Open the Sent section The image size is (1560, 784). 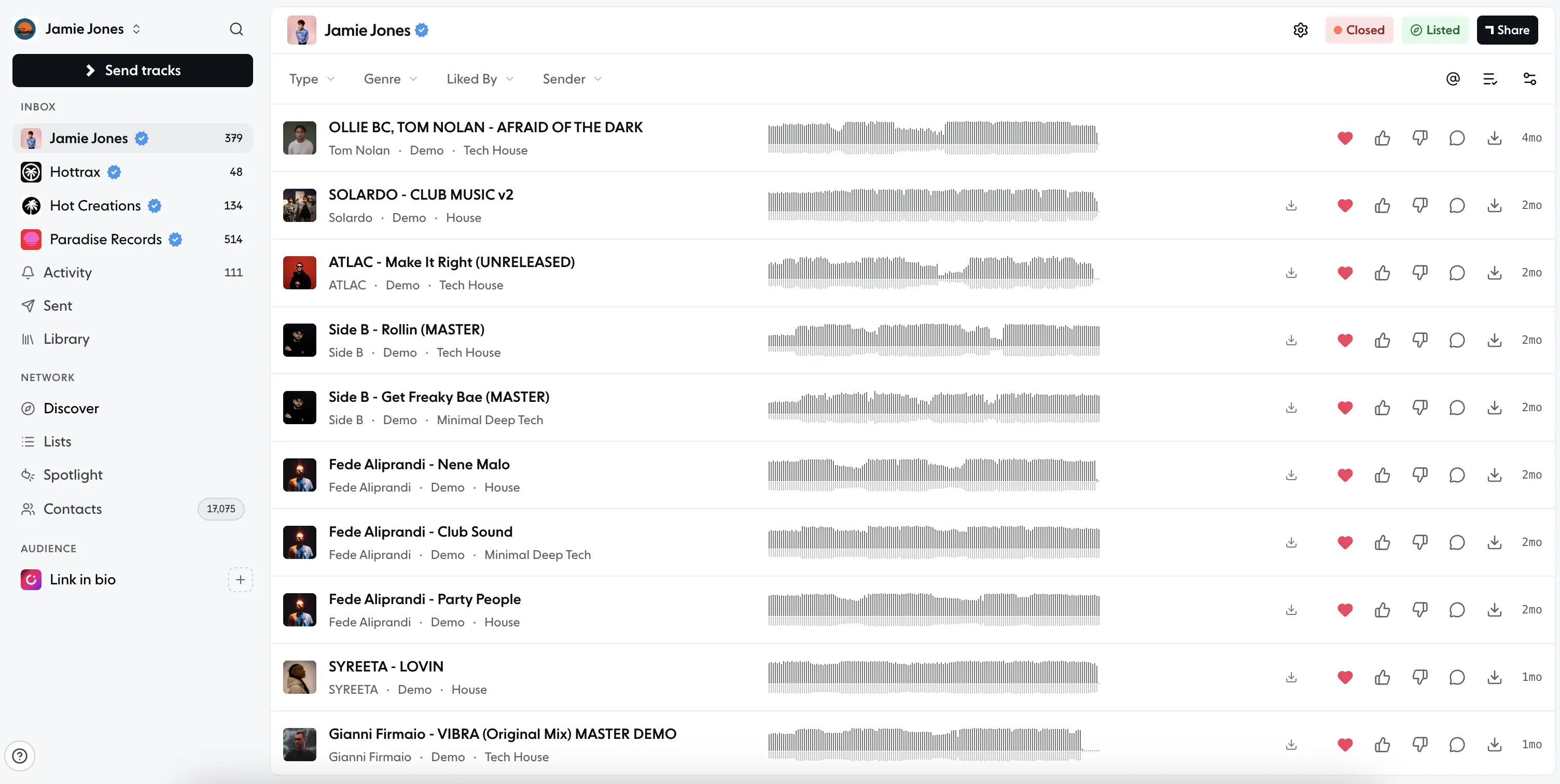click(132, 306)
